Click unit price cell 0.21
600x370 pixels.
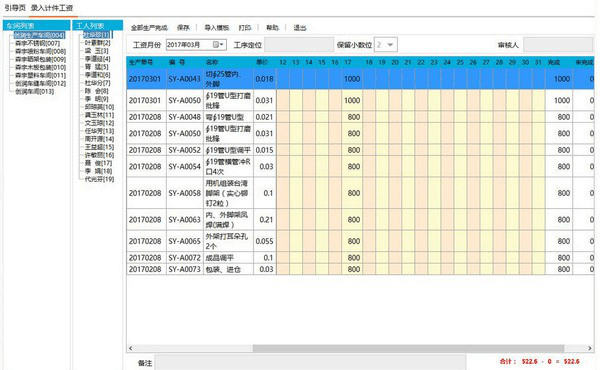pos(264,220)
